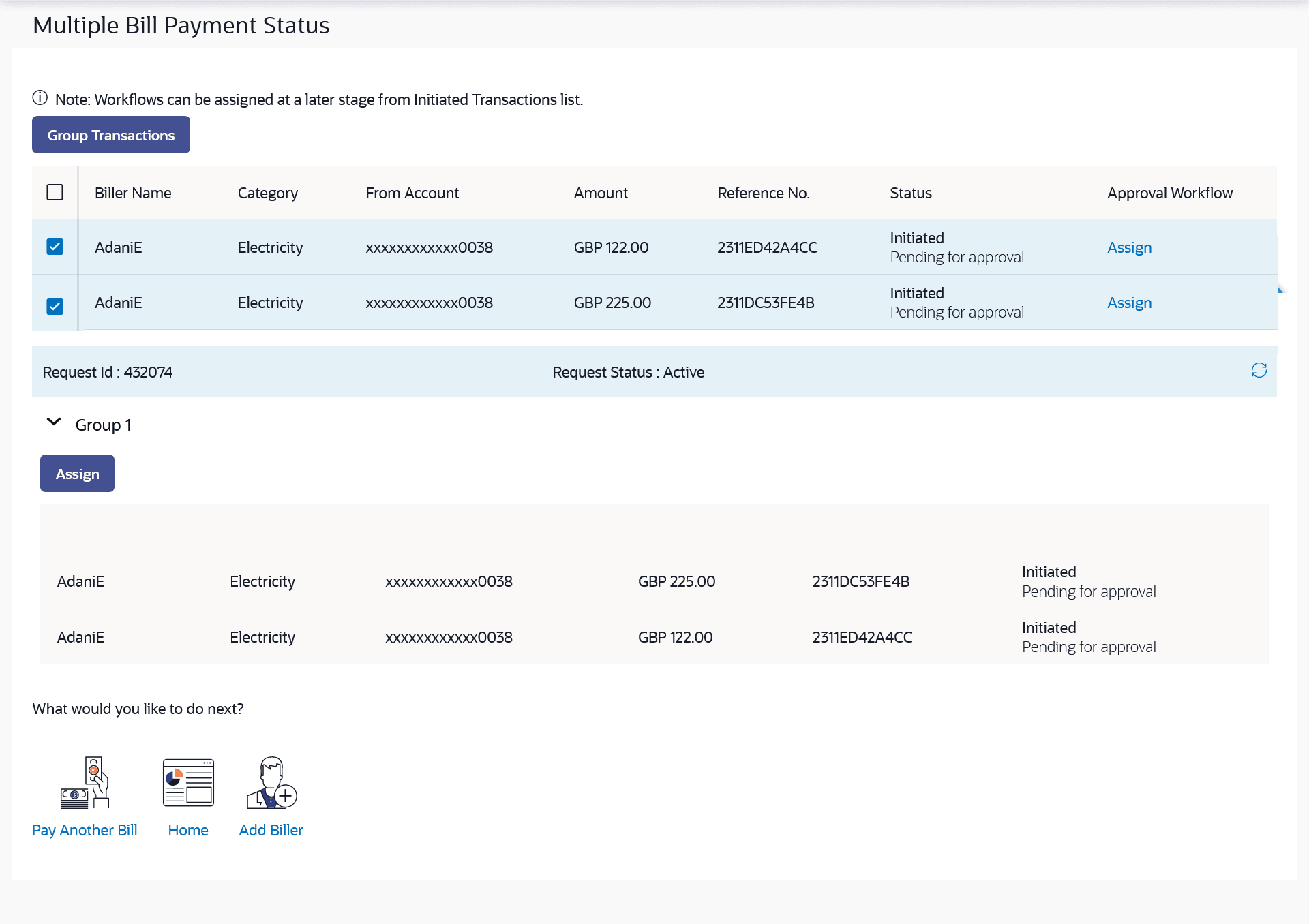Collapse the Group 1 section chevron
The height and width of the screenshot is (924, 1309).
click(54, 422)
